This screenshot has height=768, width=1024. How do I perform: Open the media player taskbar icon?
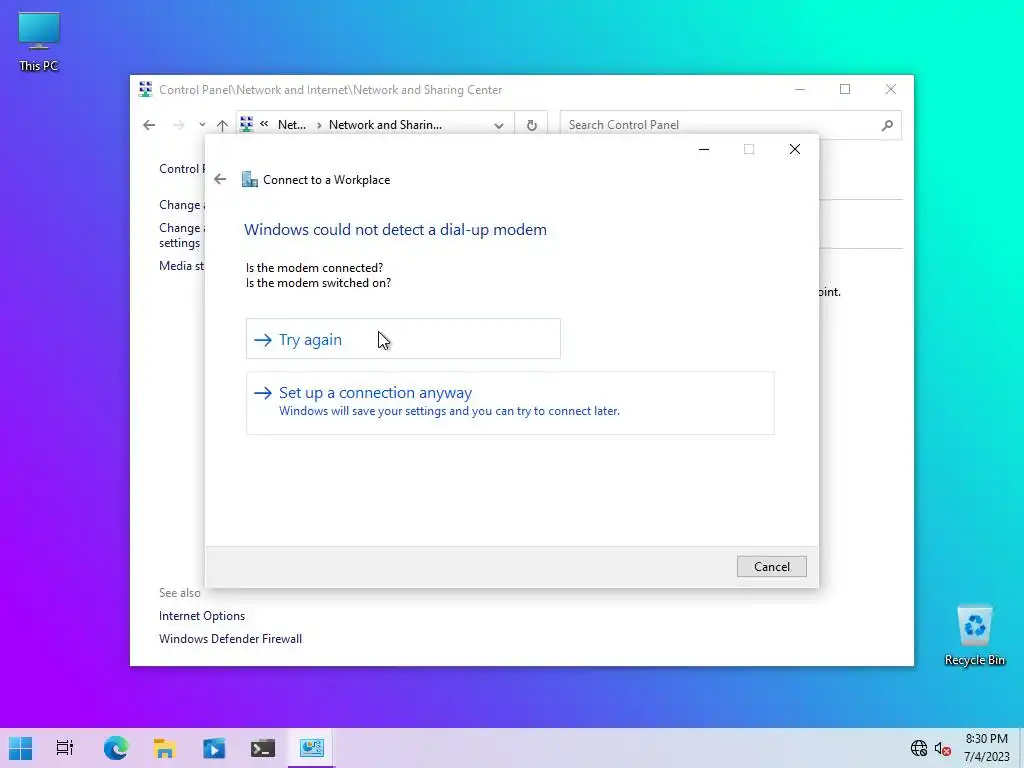pyautogui.click(x=214, y=748)
